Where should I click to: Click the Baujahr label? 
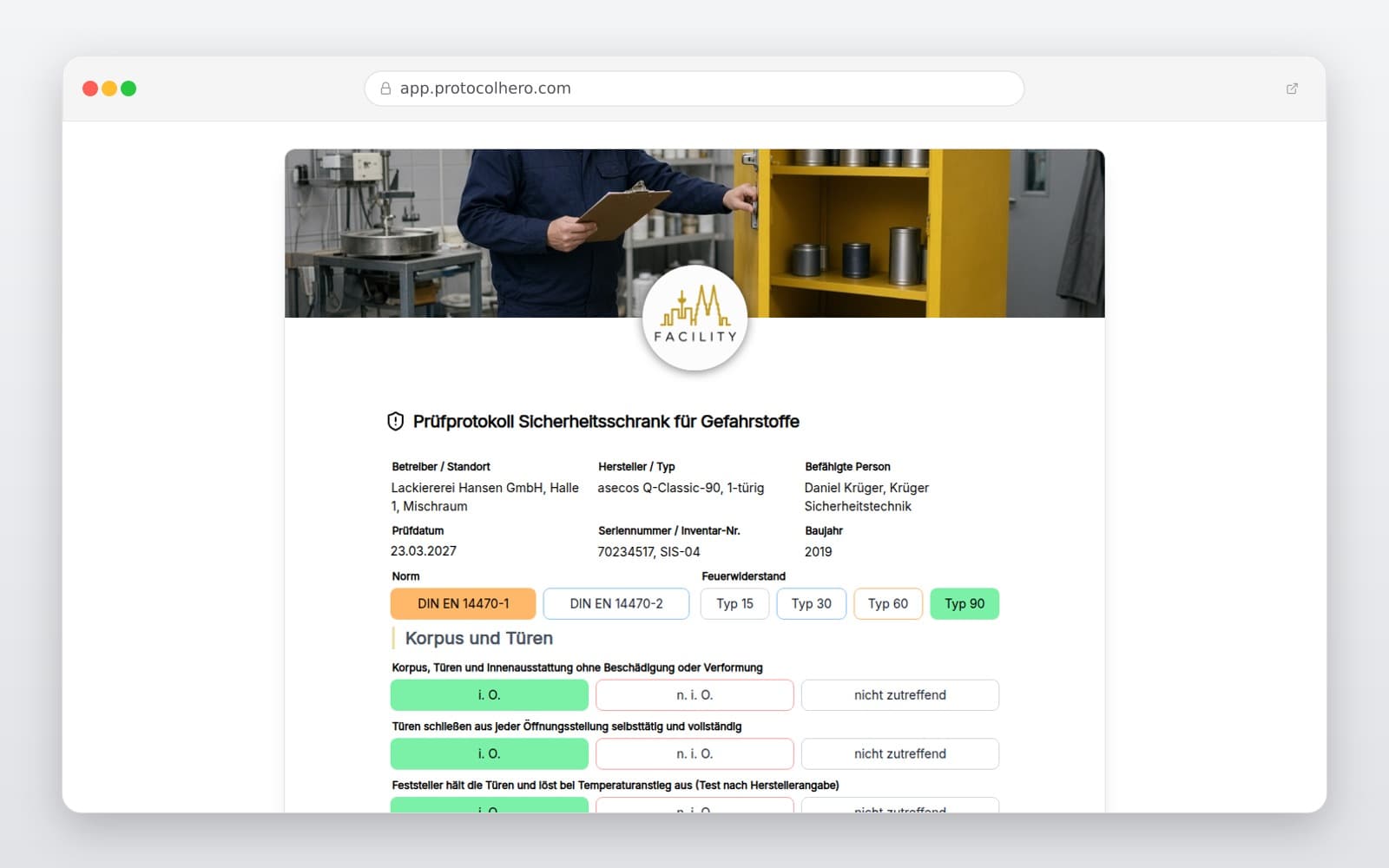point(824,531)
